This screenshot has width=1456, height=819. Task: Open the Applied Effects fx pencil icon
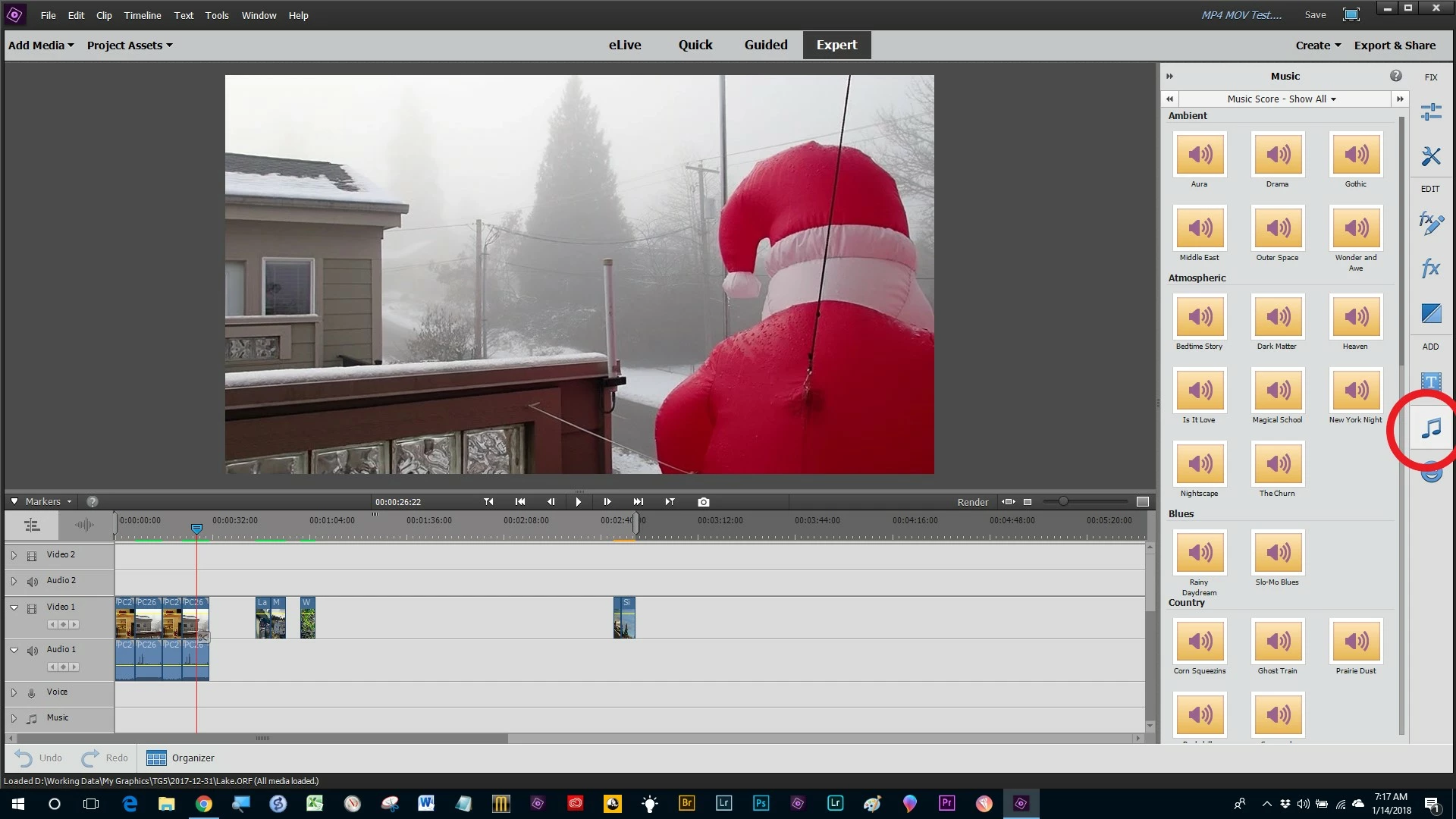point(1430,223)
